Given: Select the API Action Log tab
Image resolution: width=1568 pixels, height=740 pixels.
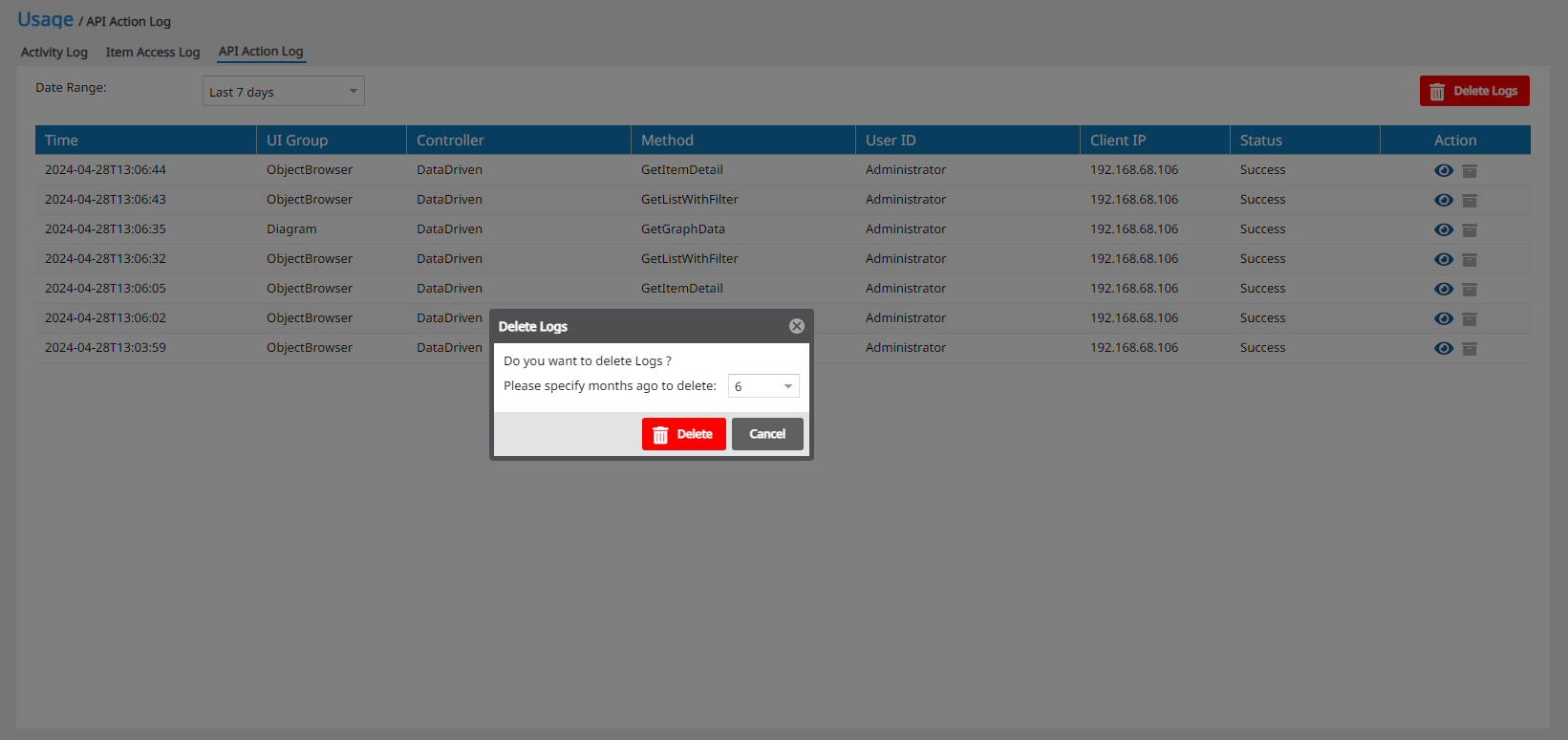Looking at the screenshot, I should click(261, 52).
